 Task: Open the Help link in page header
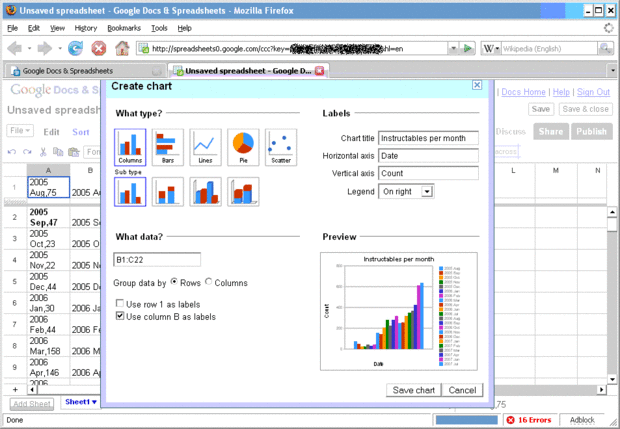561,92
